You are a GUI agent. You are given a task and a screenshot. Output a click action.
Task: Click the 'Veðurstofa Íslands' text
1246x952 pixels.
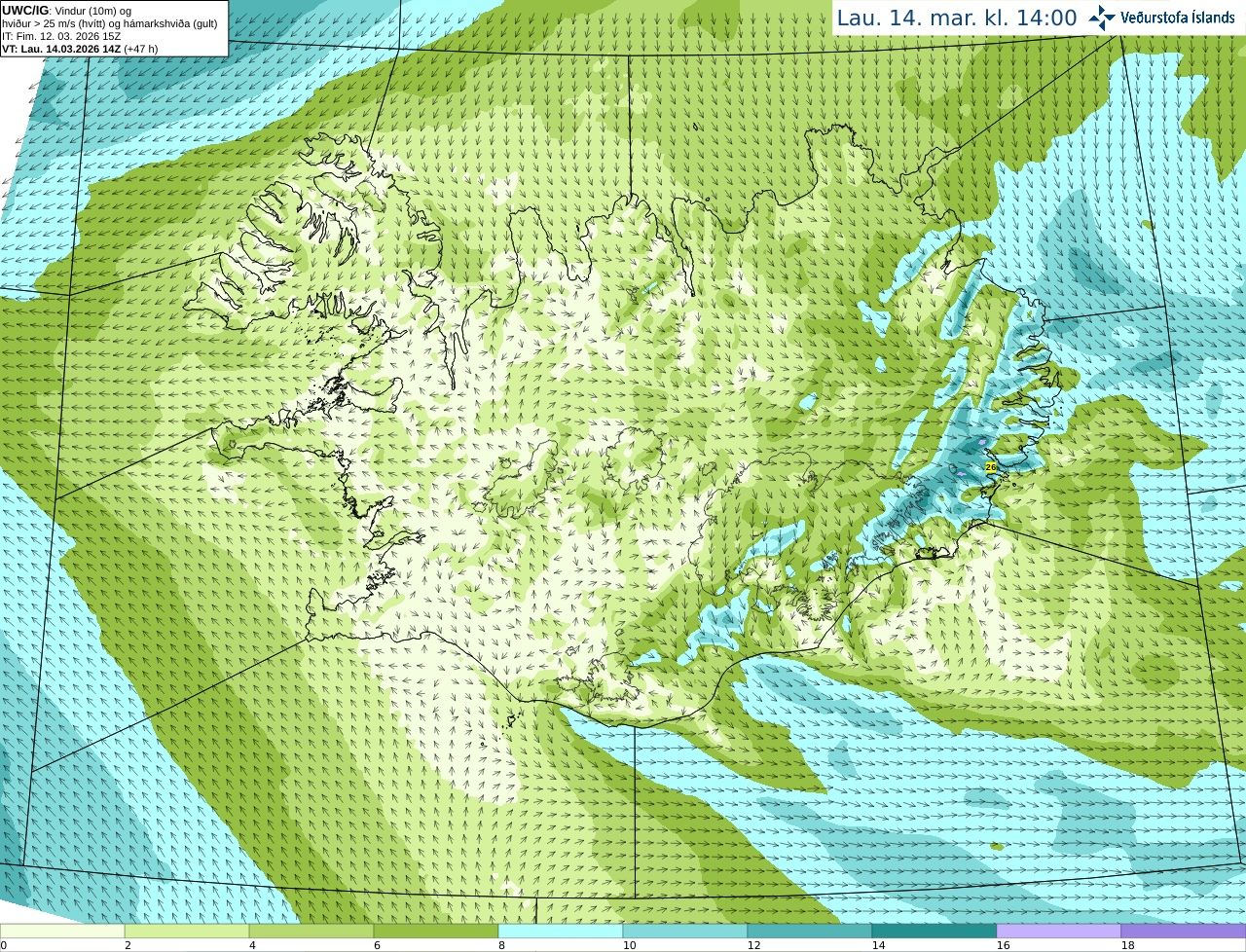(1178, 18)
